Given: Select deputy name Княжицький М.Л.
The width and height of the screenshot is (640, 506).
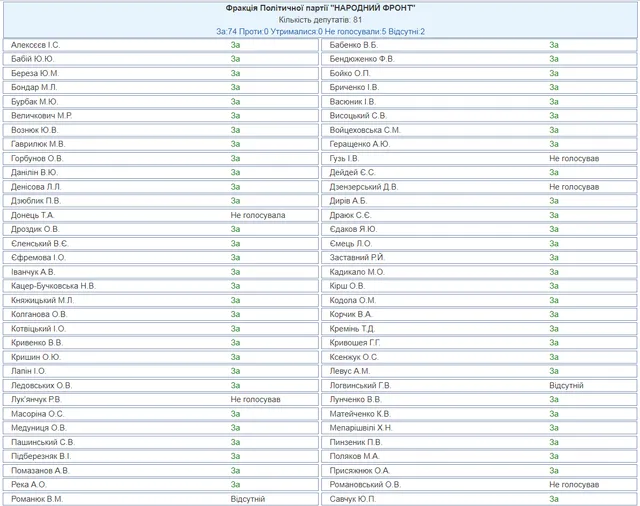Looking at the screenshot, I should click(x=43, y=300).
